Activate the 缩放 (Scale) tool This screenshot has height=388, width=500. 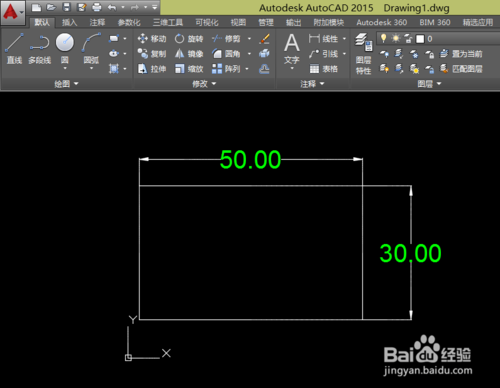click(189, 69)
